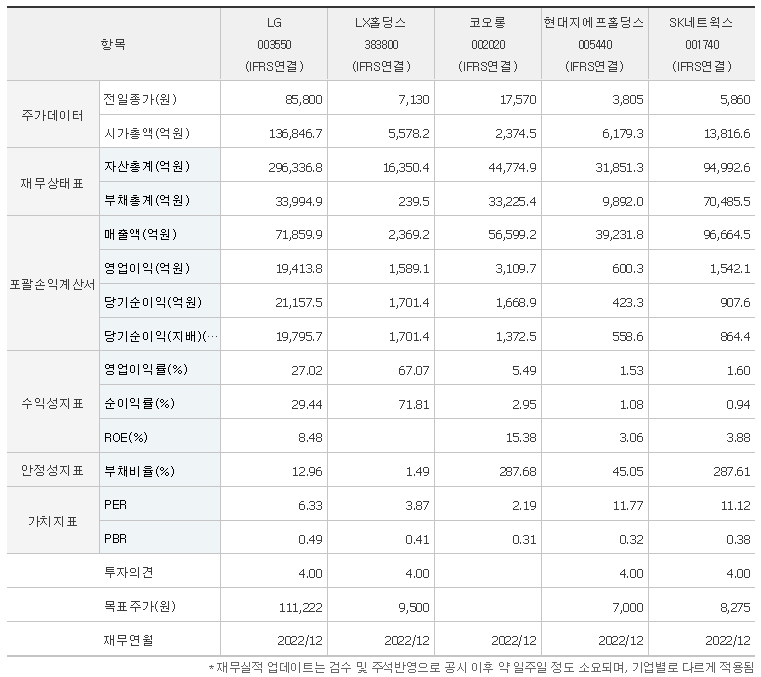761x677 pixels.
Task: Click 현대지에프홀딩스 target price 7,000
Action: pyautogui.click(x=628, y=607)
